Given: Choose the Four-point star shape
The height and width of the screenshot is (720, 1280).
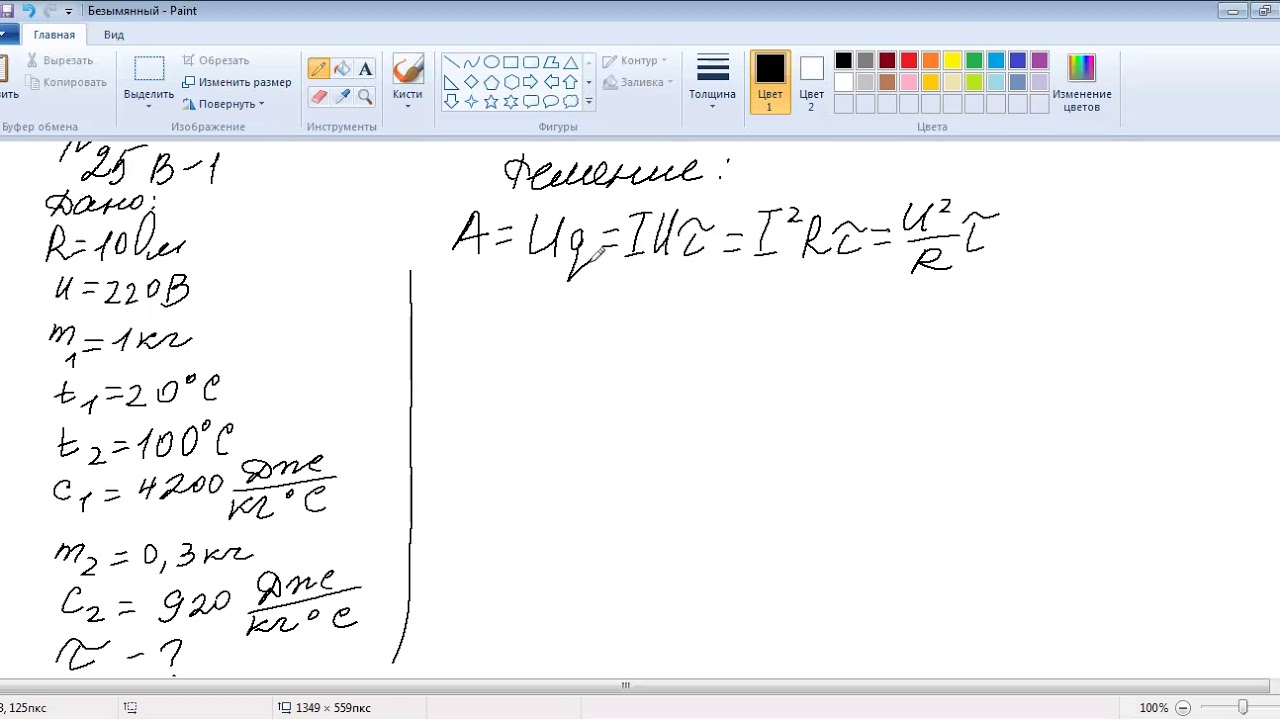Looking at the screenshot, I should click(x=471, y=101).
